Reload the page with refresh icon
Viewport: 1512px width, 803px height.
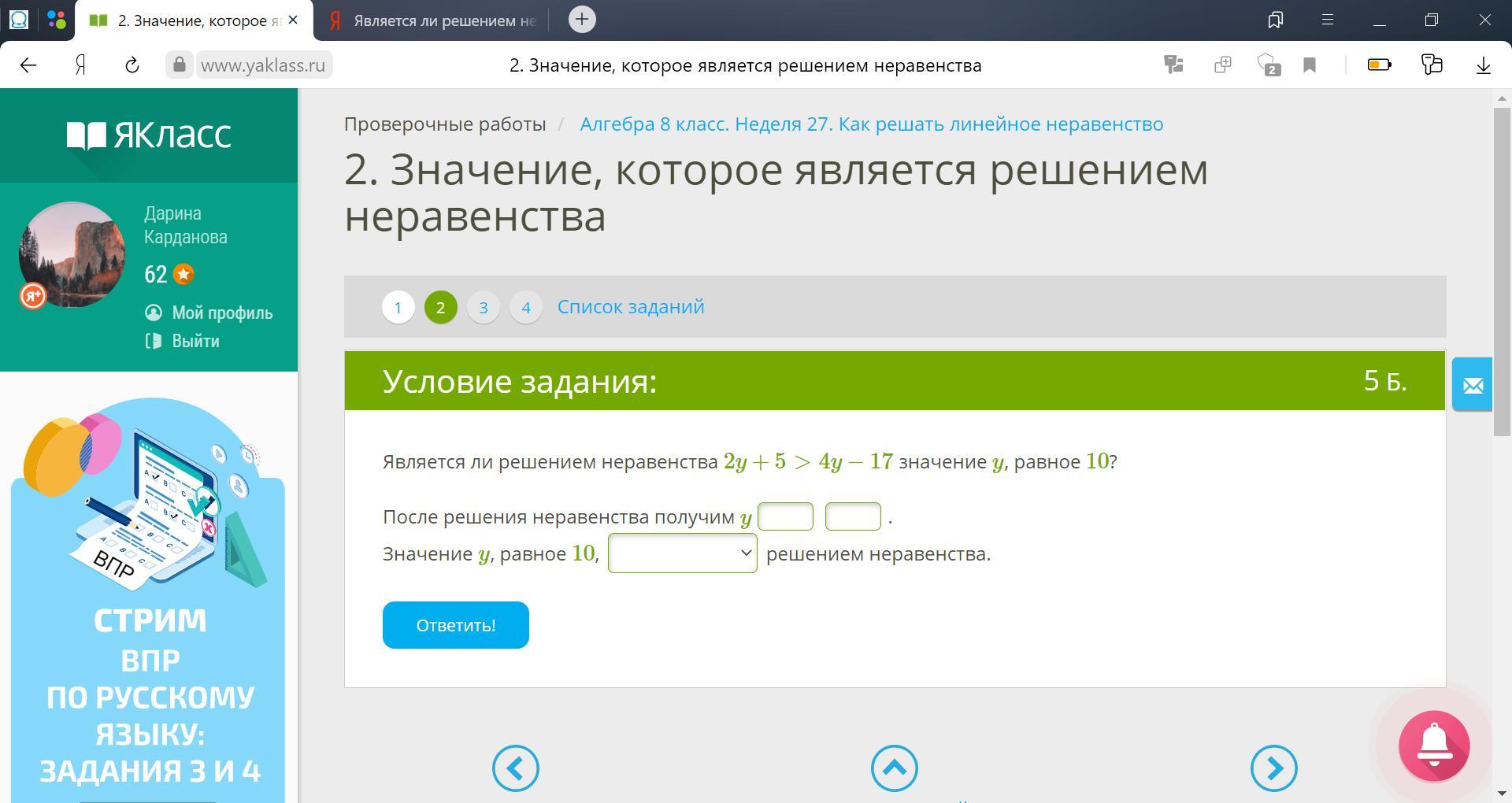132,65
